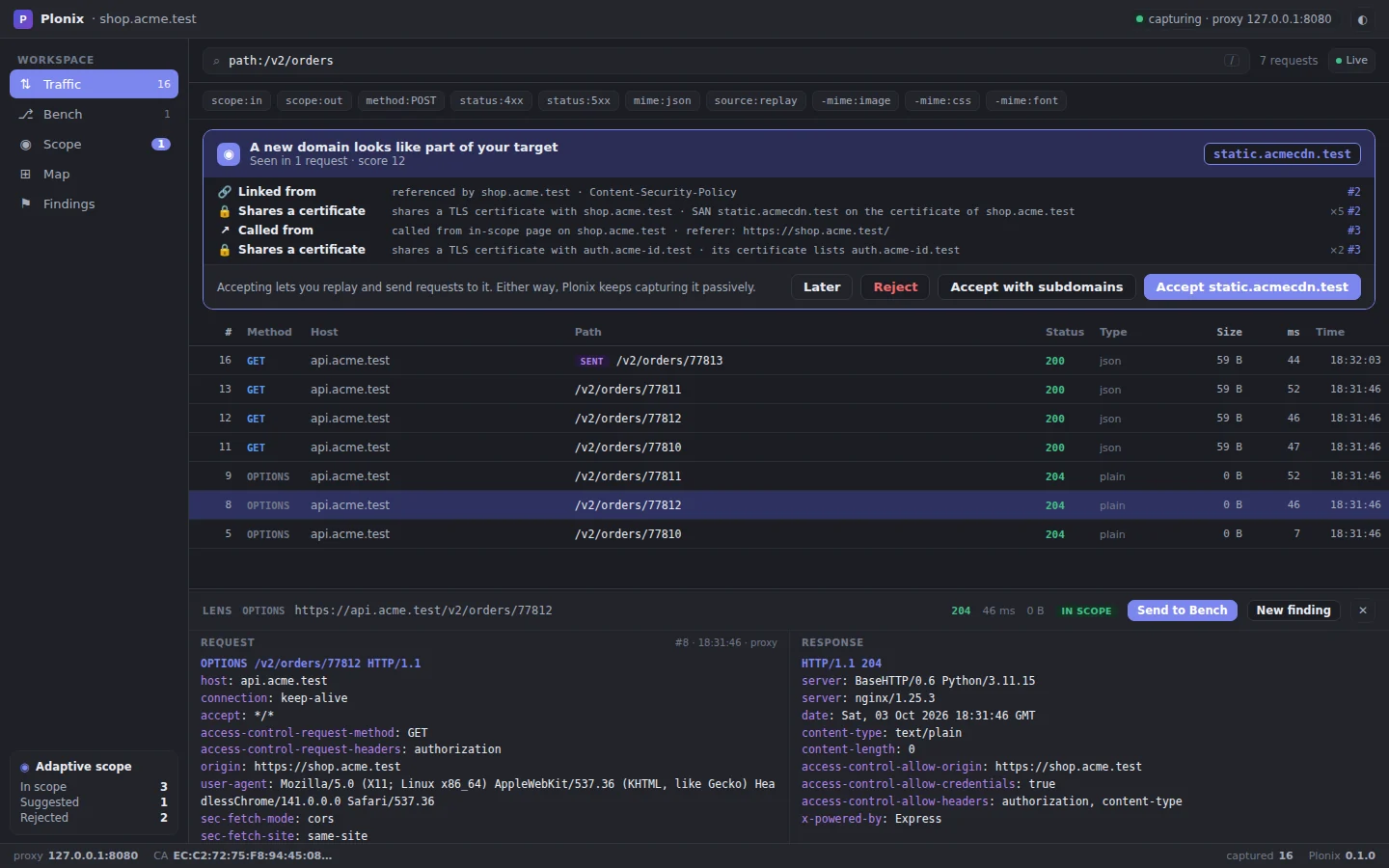Sort by the Size column header
Image resolution: width=1389 pixels, height=868 pixels.
[x=1229, y=332]
